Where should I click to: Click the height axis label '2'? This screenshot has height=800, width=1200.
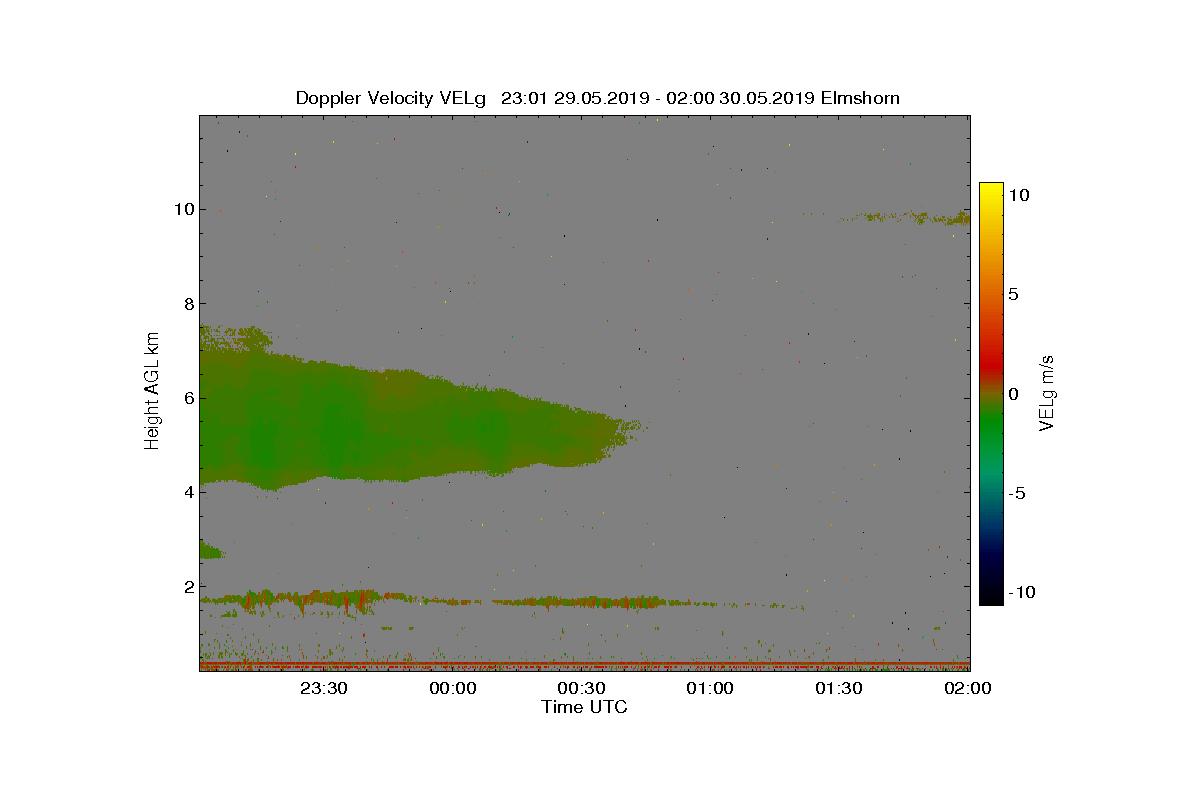click(x=189, y=586)
